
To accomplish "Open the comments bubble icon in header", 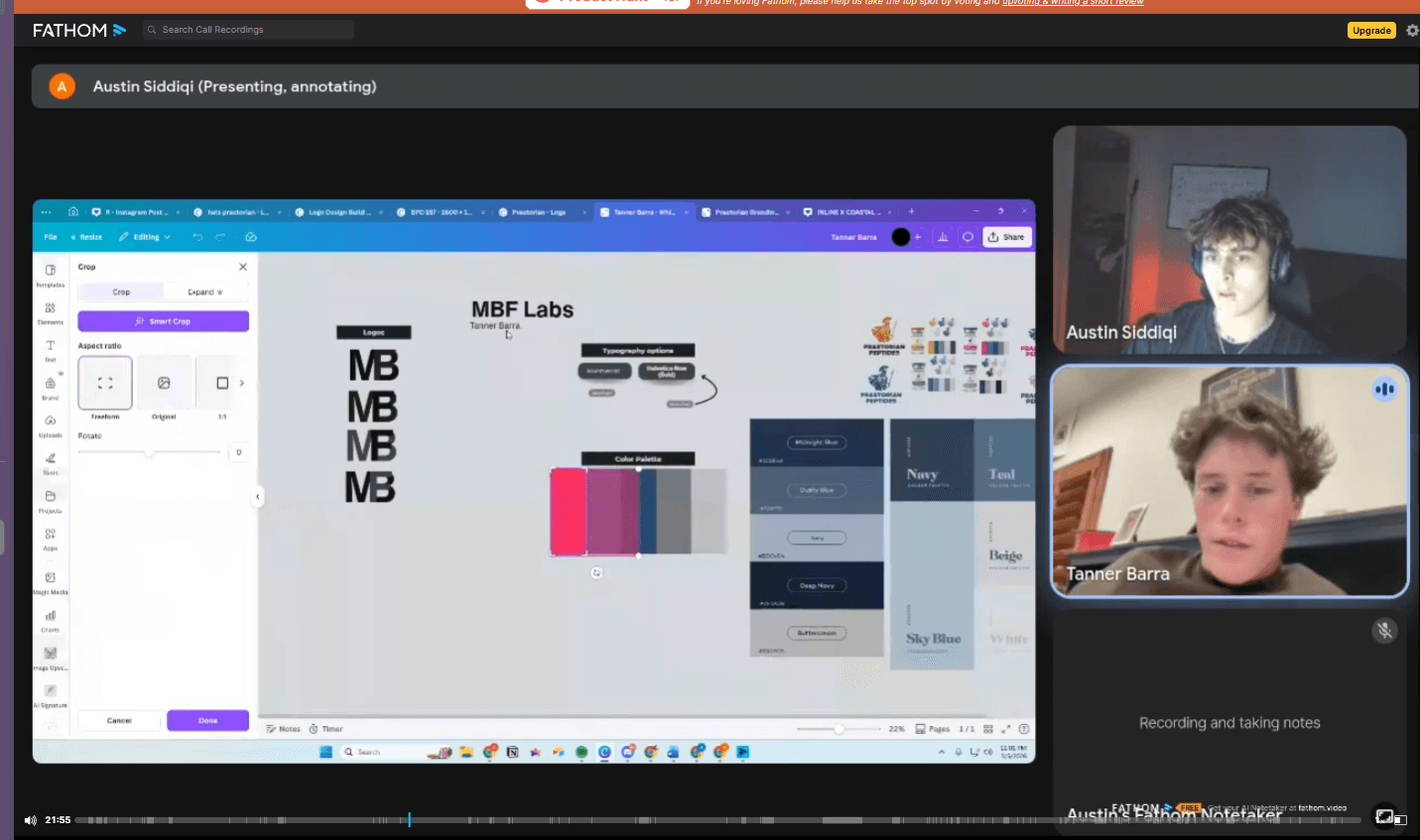I will pyautogui.click(x=968, y=237).
